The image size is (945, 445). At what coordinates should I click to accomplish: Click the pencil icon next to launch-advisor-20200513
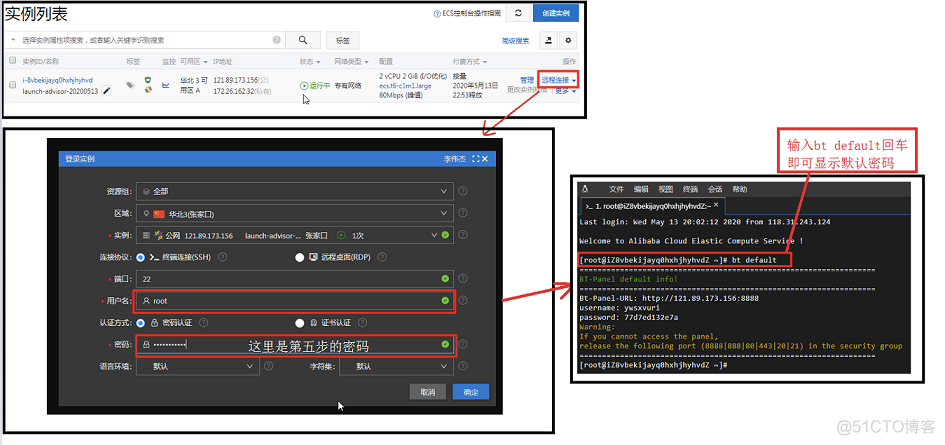click(107, 90)
